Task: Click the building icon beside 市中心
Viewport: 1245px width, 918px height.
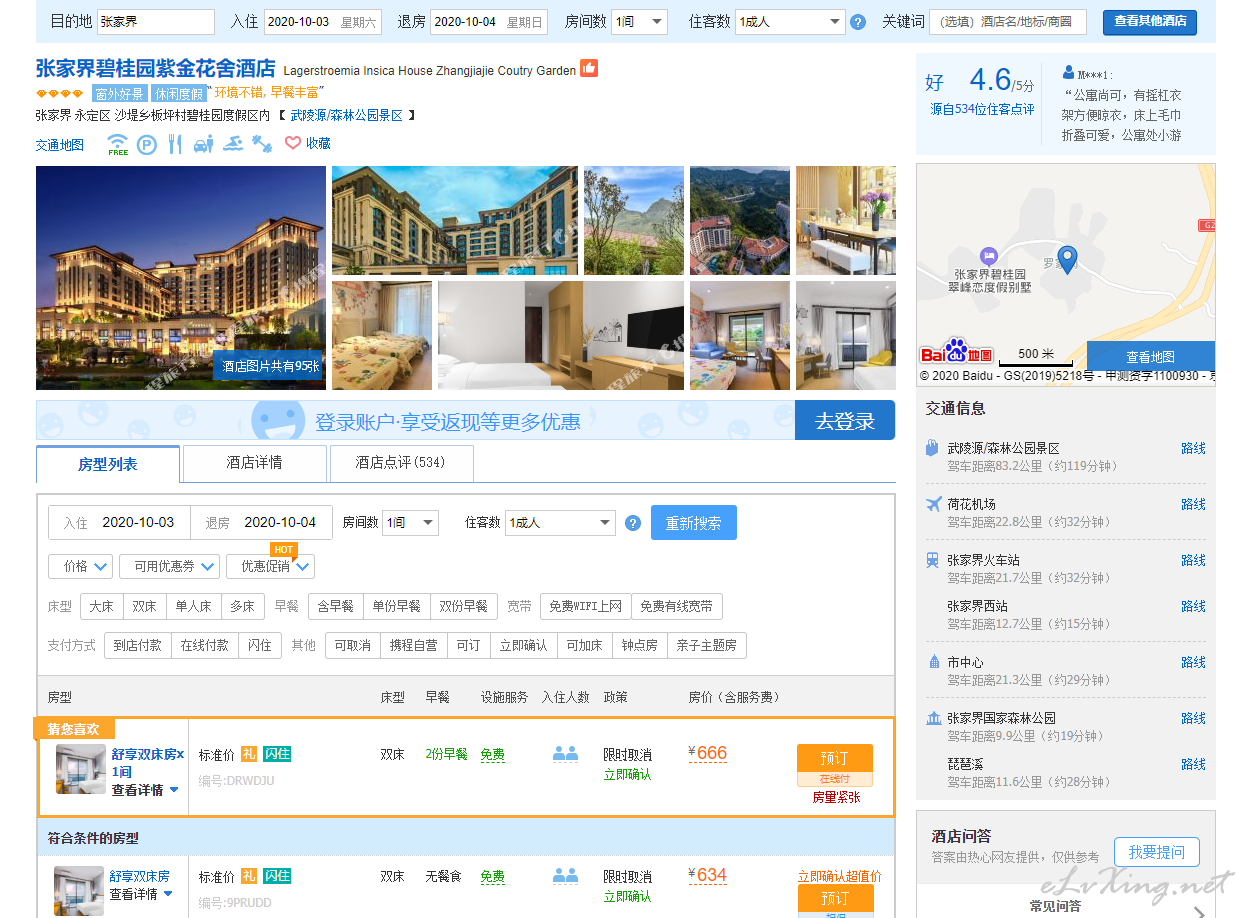Action: click(934, 662)
